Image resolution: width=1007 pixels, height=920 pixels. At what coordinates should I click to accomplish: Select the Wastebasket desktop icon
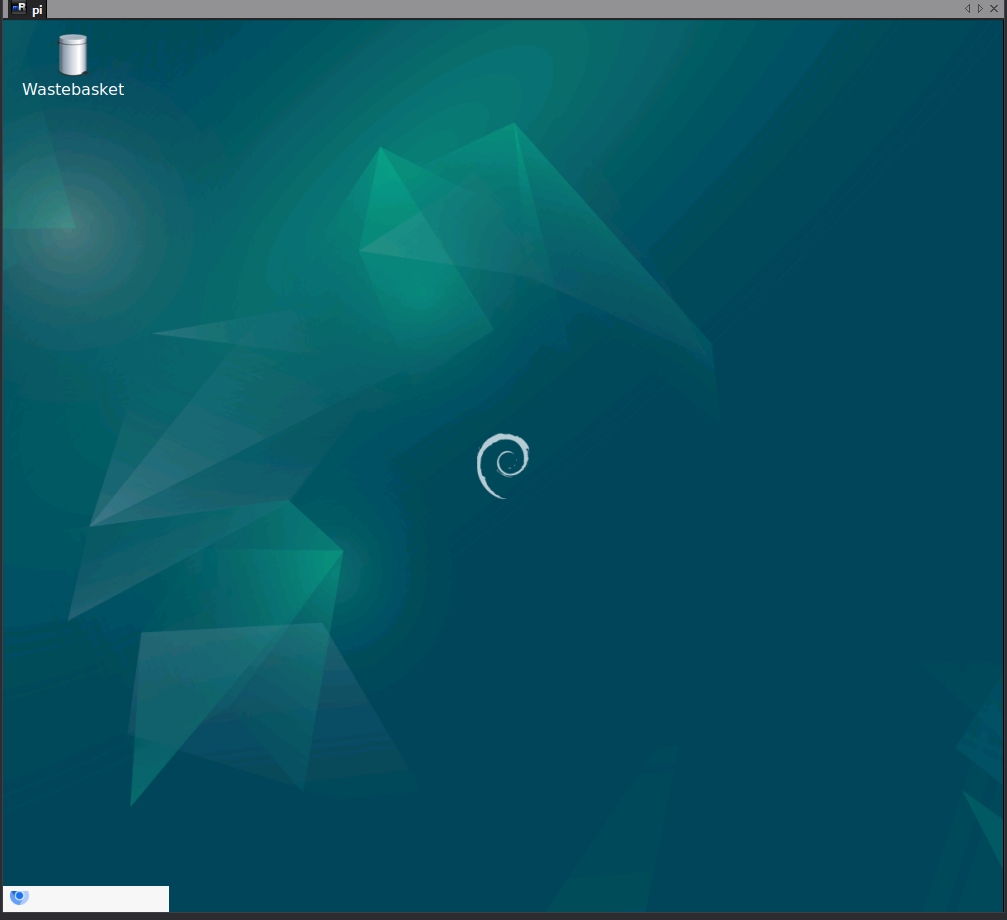pyautogui.click(x=73, y=55)
